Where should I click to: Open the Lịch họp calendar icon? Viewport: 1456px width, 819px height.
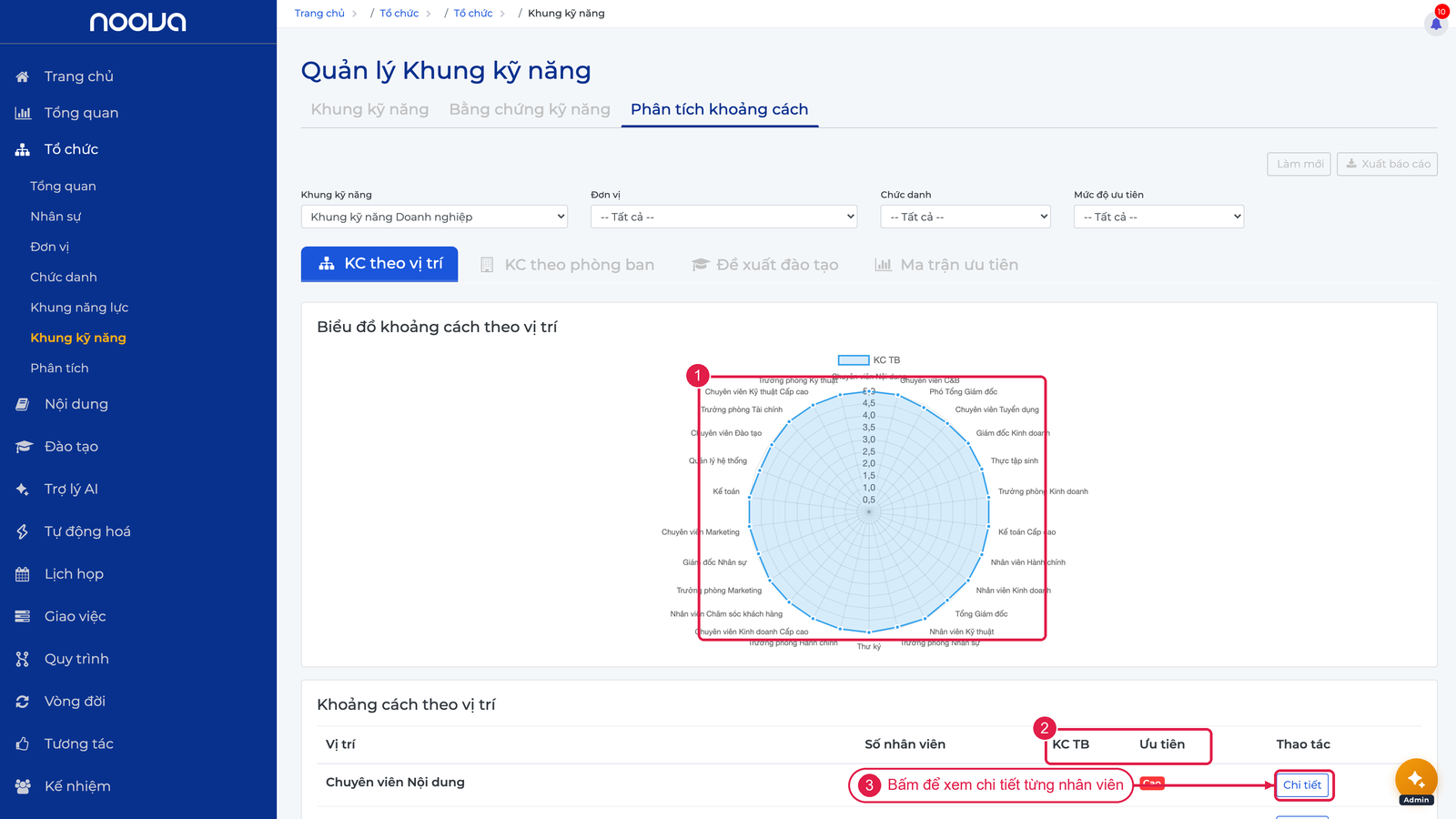point(23,574)
